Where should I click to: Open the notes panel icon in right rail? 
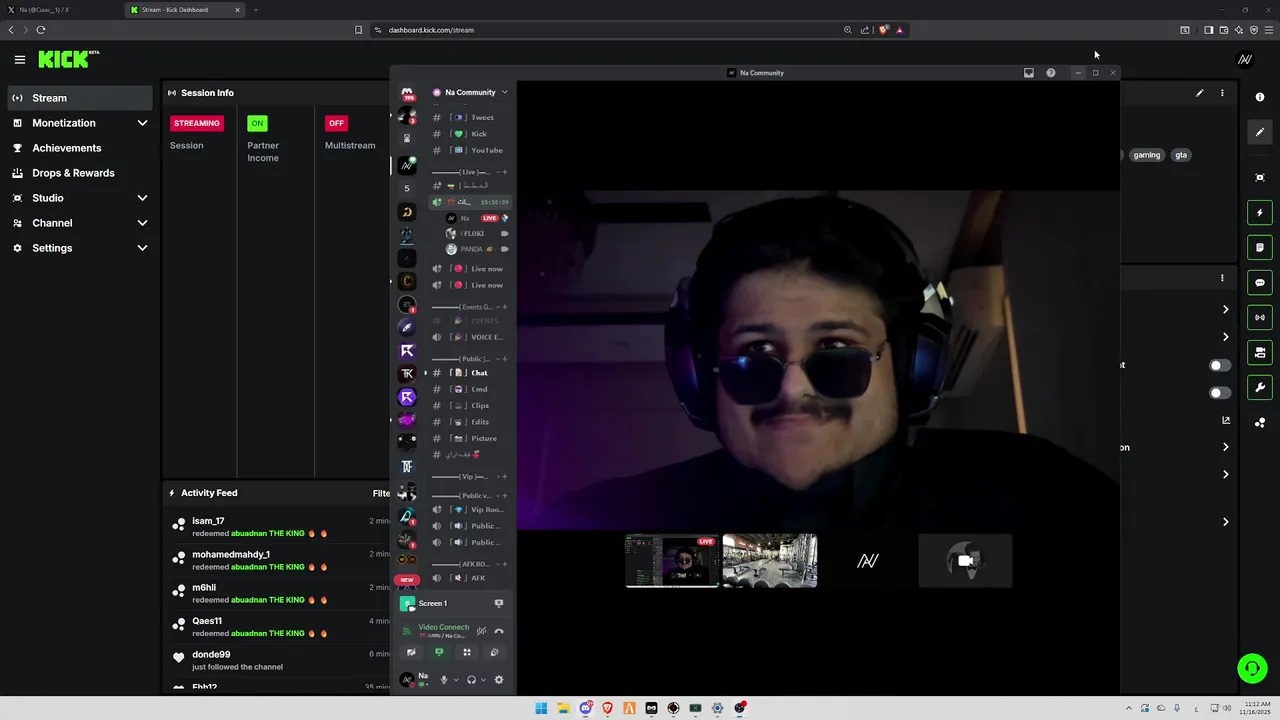[x=1260, y=247]
